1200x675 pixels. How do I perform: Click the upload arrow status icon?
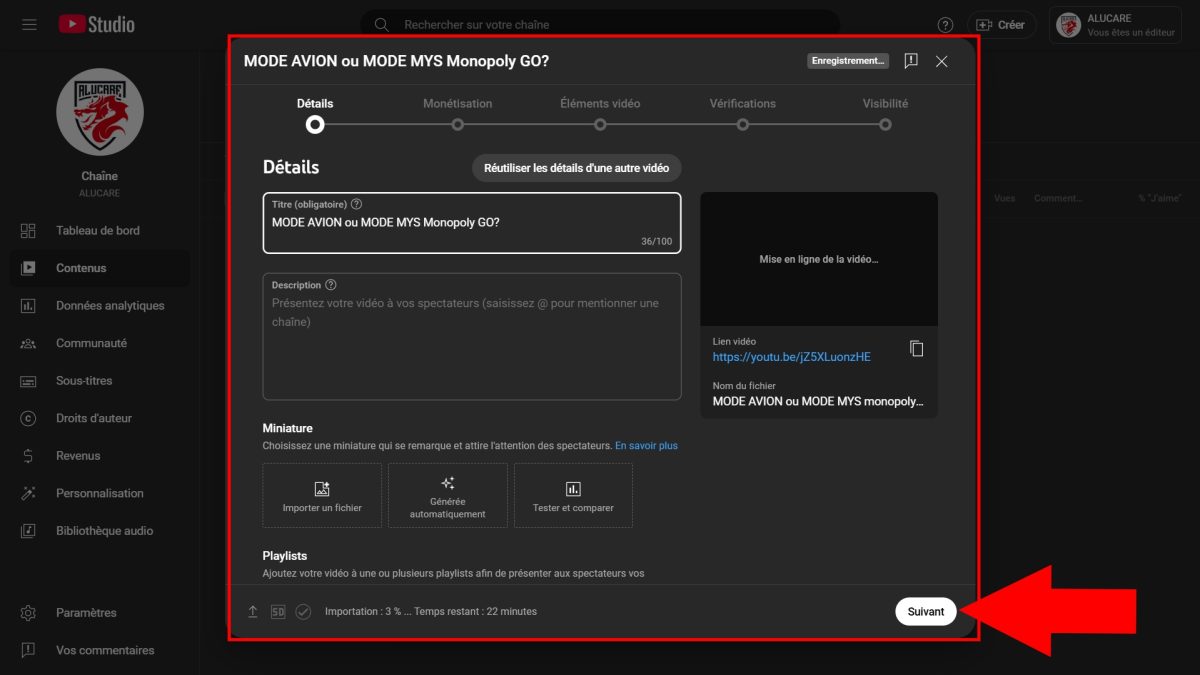point(253,611)
